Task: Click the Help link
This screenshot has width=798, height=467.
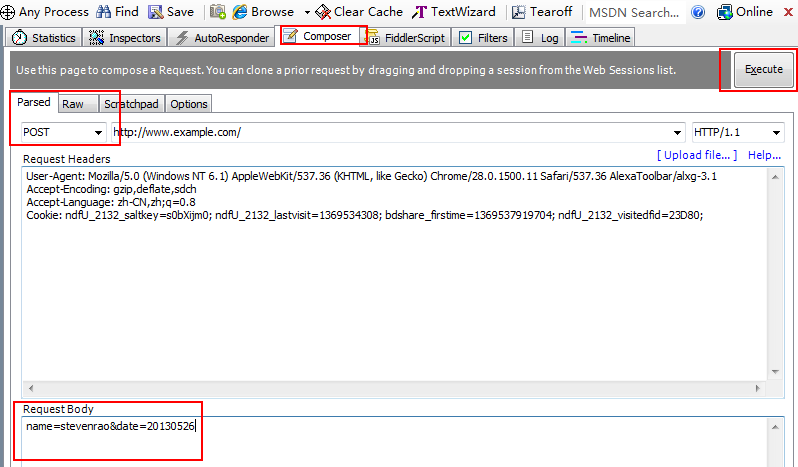Action: [764, 155]
